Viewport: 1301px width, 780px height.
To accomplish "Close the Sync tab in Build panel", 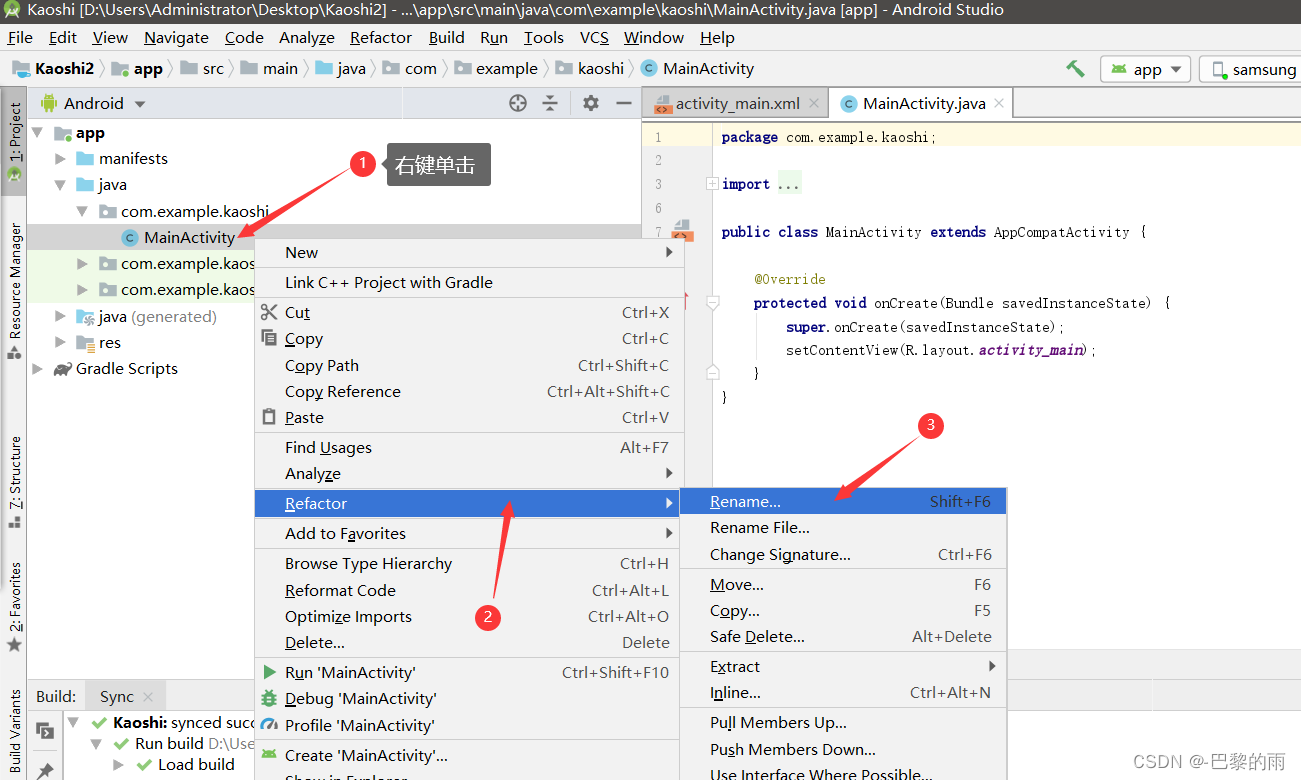I will tap(148, 697).
